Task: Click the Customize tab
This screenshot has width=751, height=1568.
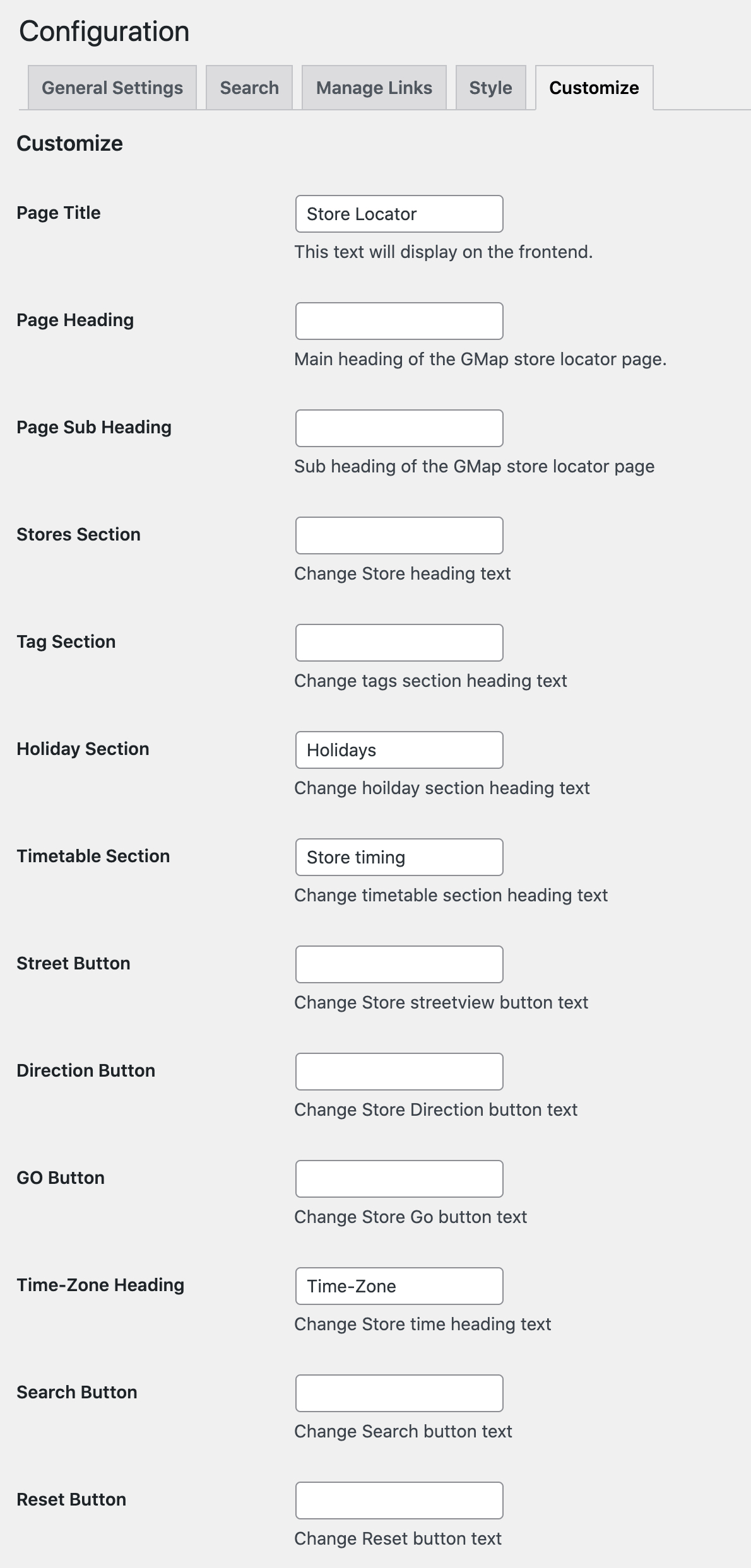Action: tap(594, 88)
